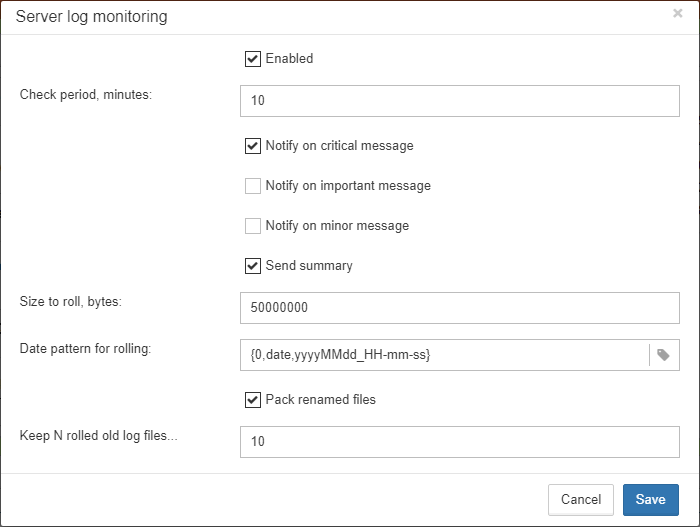The height and width of the screenshot is (527, 700).
Task: Save the log monitoring settings
Action: pyautogui.click(x=651, y=500)
